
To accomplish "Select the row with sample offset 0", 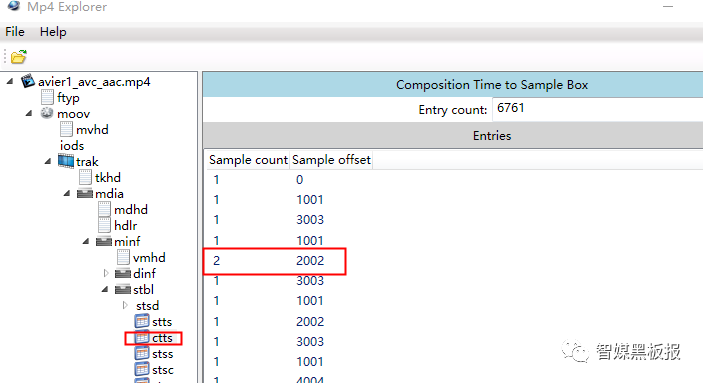I will (454, 179).
